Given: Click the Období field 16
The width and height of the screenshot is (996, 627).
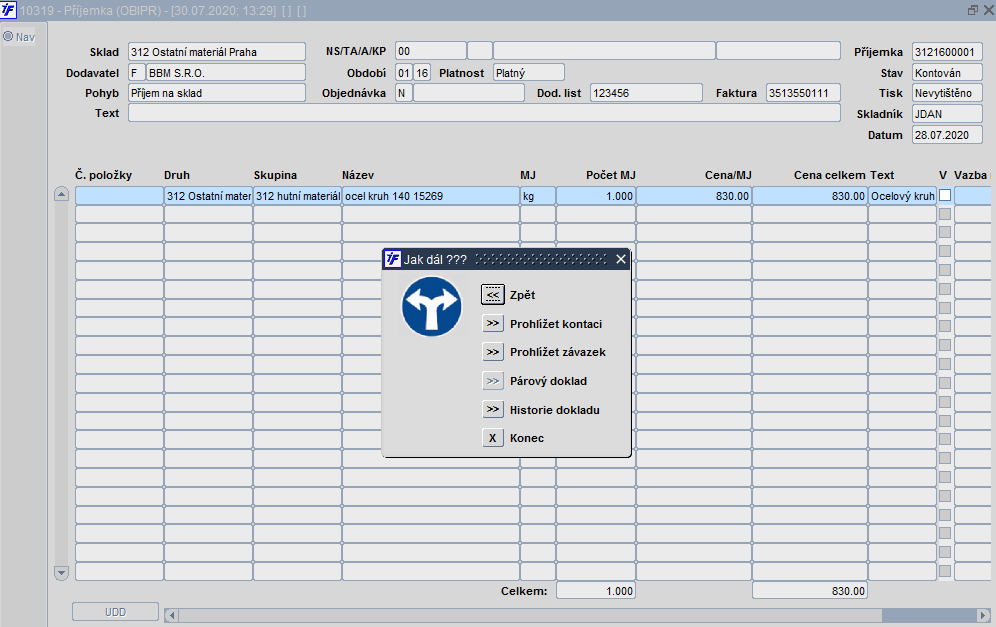Looking at the screenshot, I should [422, 73].
